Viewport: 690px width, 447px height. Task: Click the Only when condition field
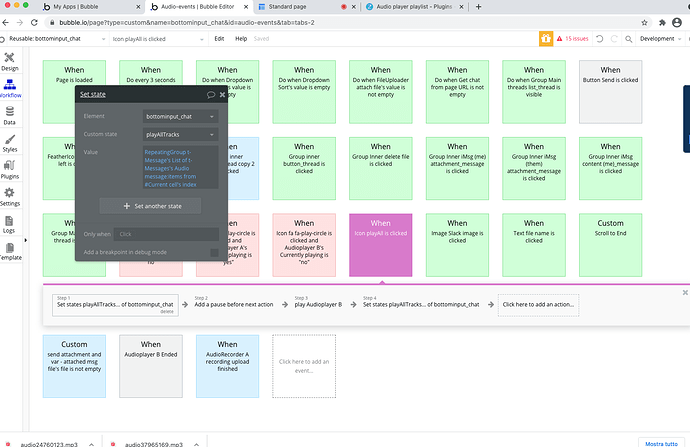tap(165, 234)
